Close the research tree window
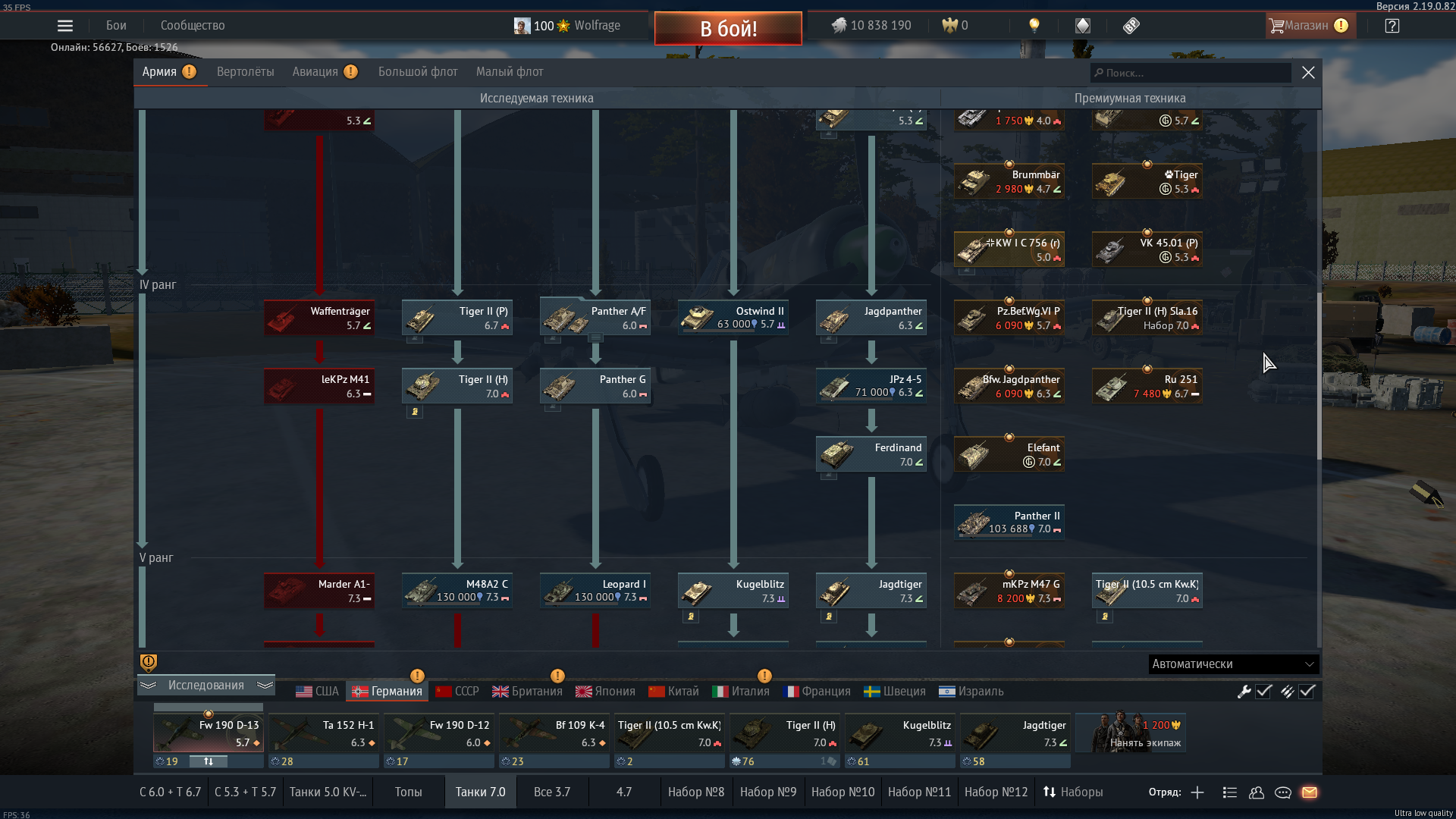This screenshot has width=1456, height=819. (1308, 73)
